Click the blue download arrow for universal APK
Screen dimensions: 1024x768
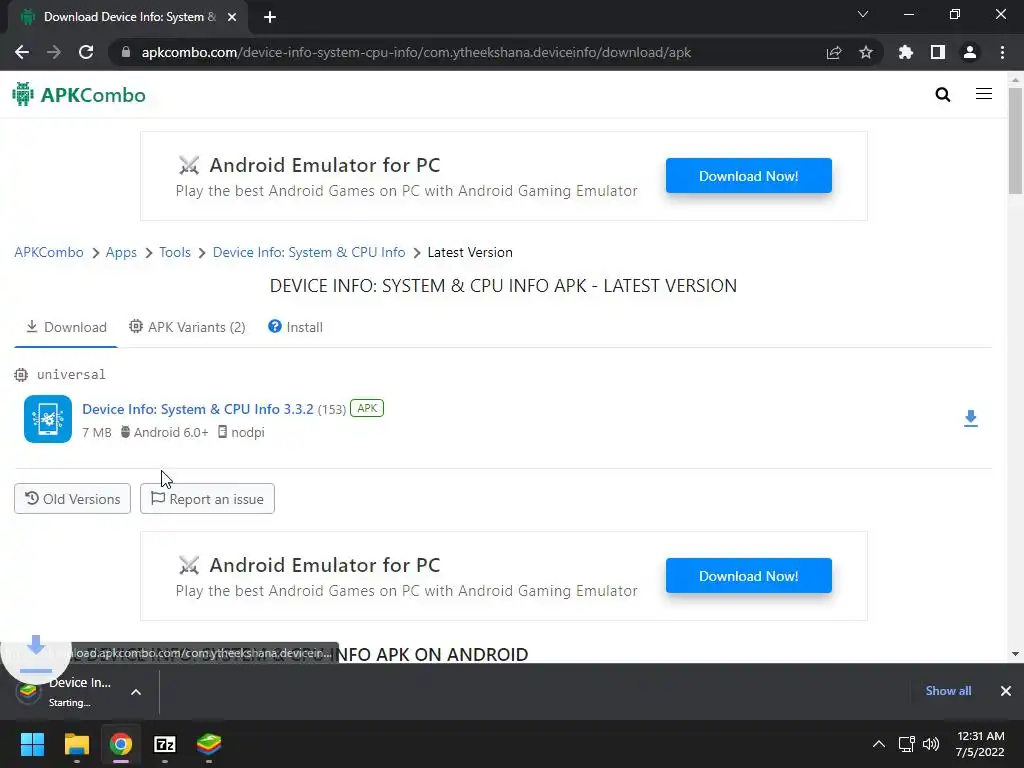pos(970,419)
